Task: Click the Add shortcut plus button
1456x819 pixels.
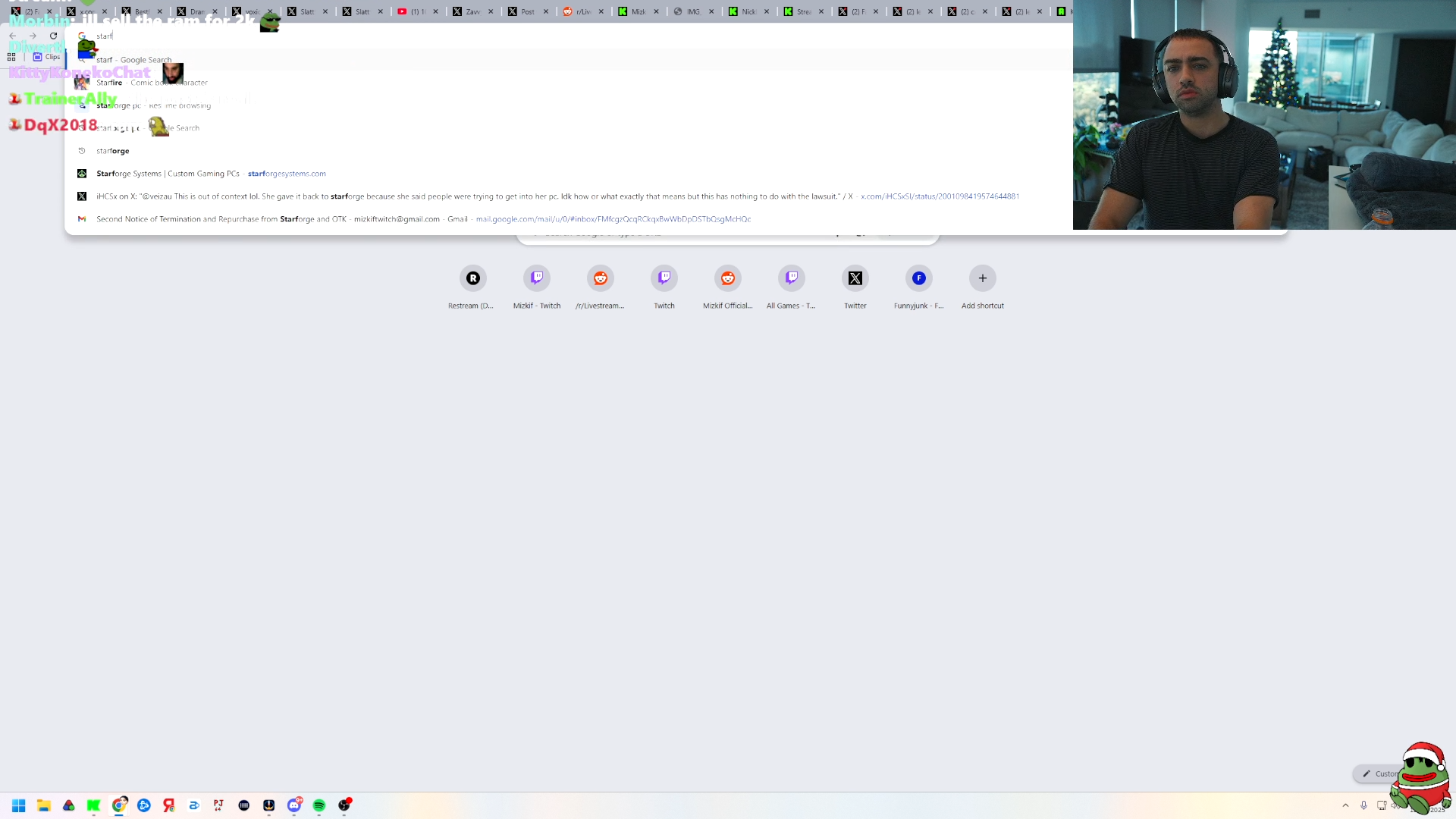Action: coord(982,278)
